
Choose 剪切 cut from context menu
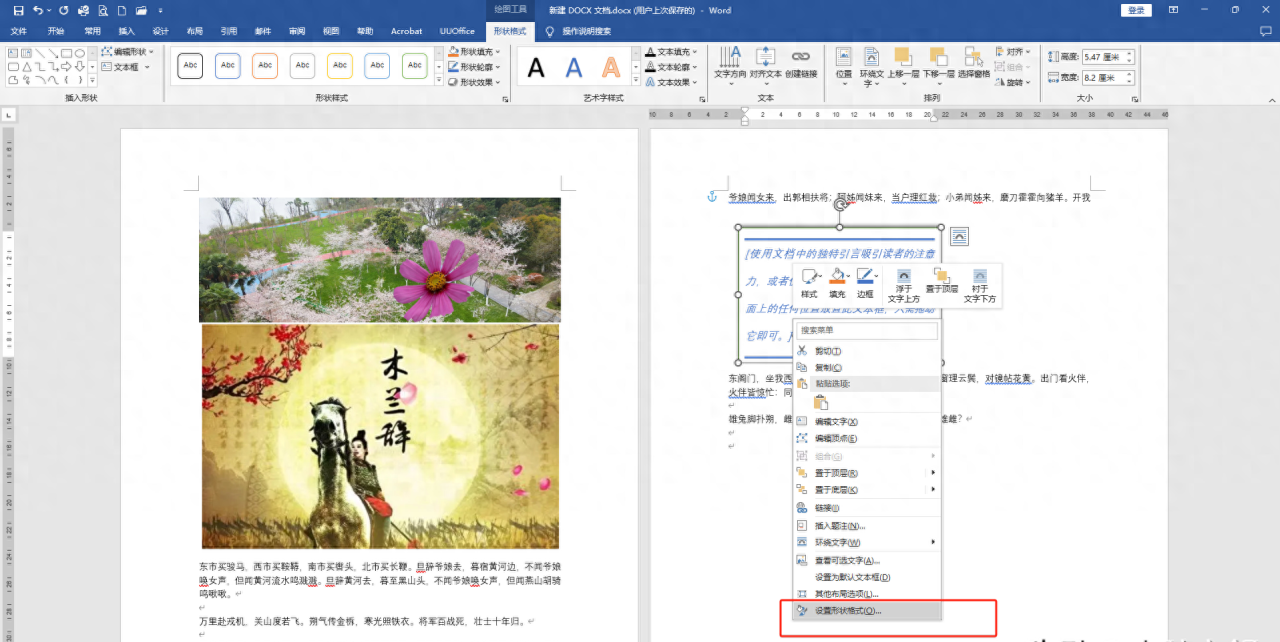867,351
